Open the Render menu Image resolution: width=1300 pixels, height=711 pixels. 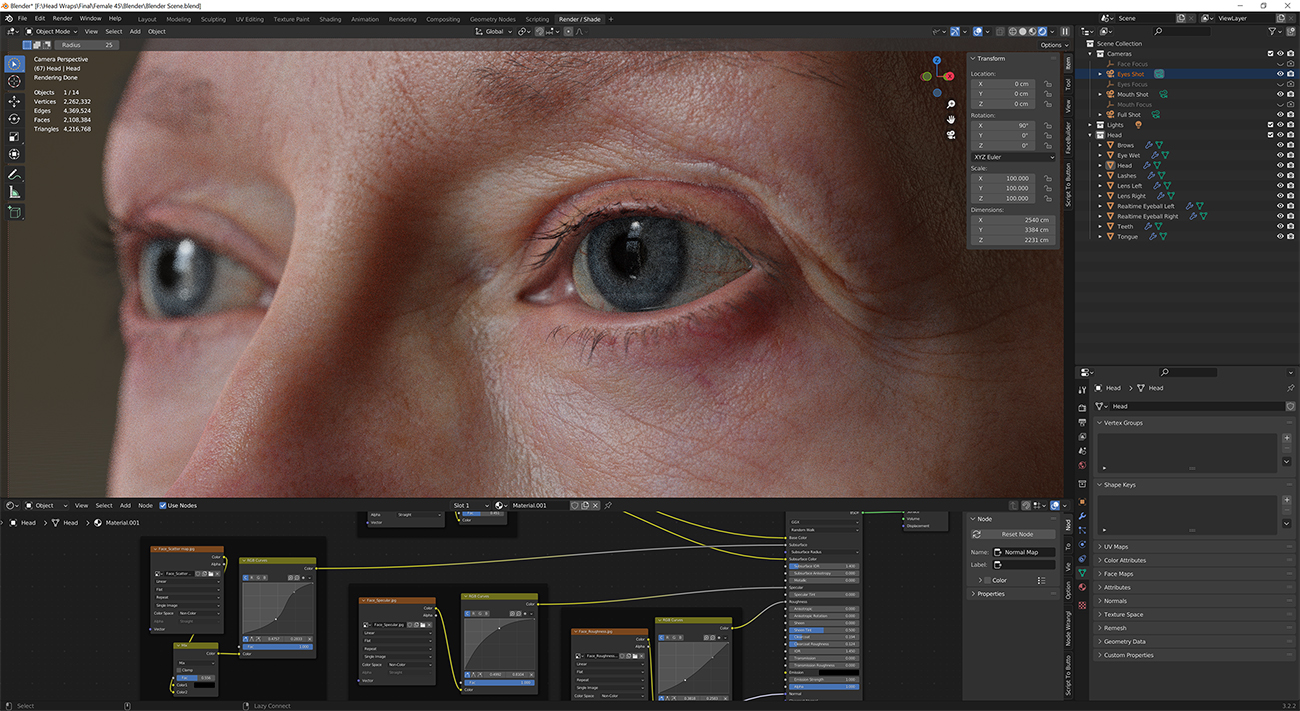[x=62, y=18]
